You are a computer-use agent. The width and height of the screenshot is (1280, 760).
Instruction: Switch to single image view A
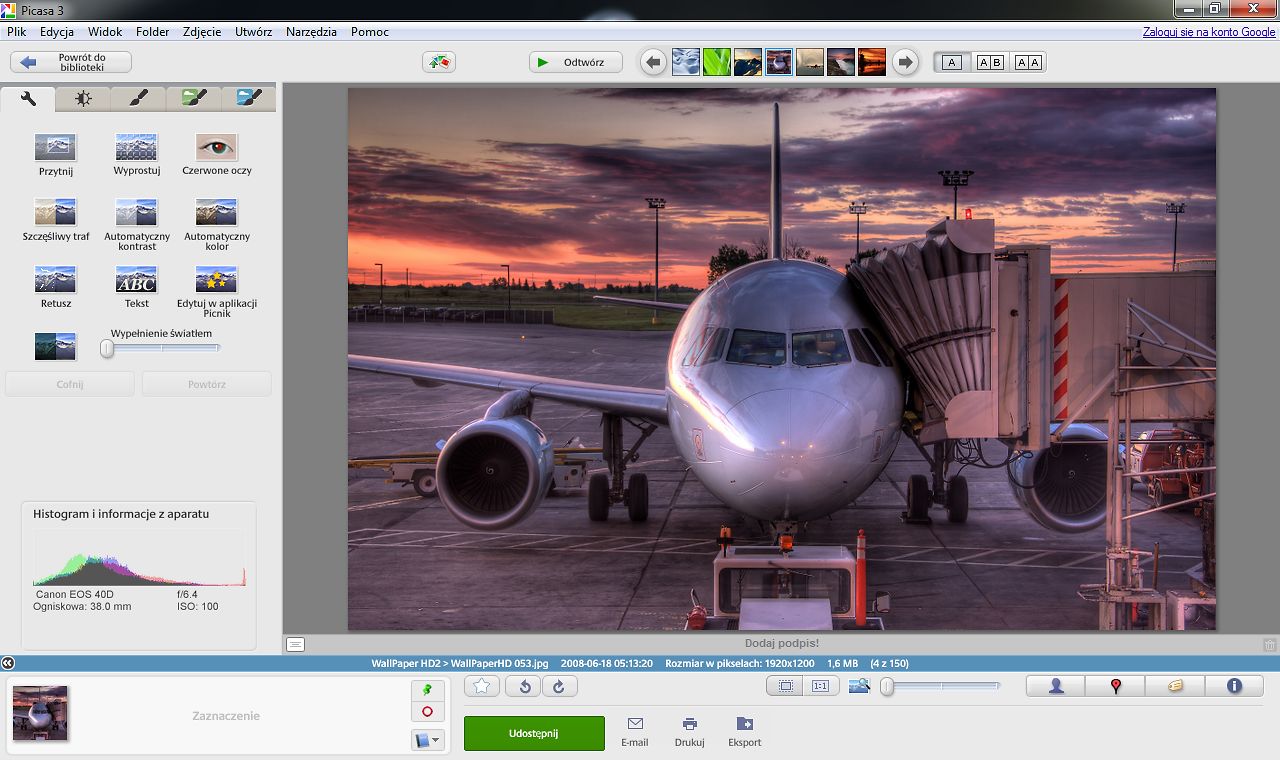pyautogui.click(x=952, y=63)
